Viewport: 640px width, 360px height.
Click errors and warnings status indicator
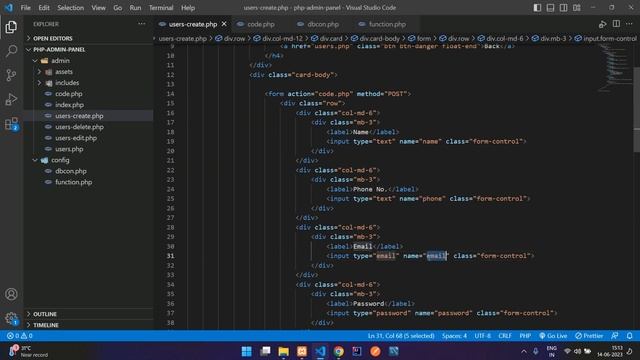19,336
